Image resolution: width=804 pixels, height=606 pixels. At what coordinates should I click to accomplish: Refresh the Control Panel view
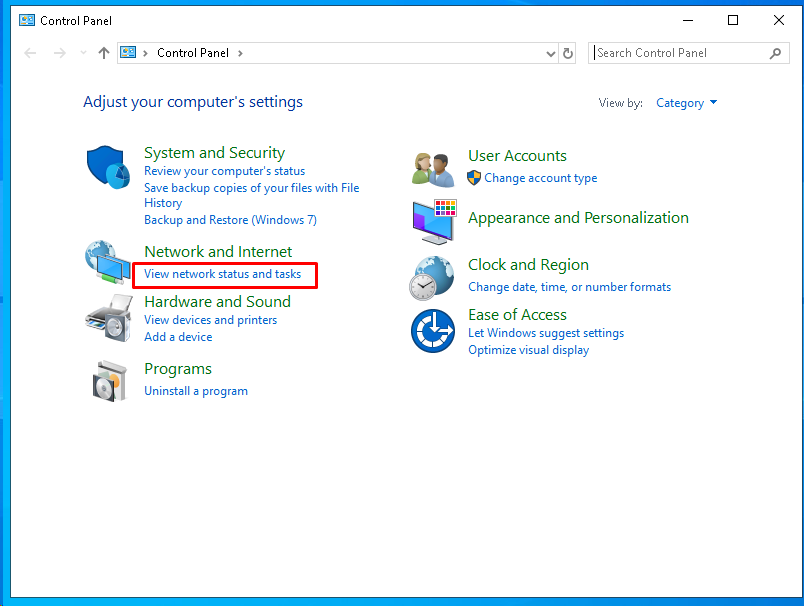568,53
